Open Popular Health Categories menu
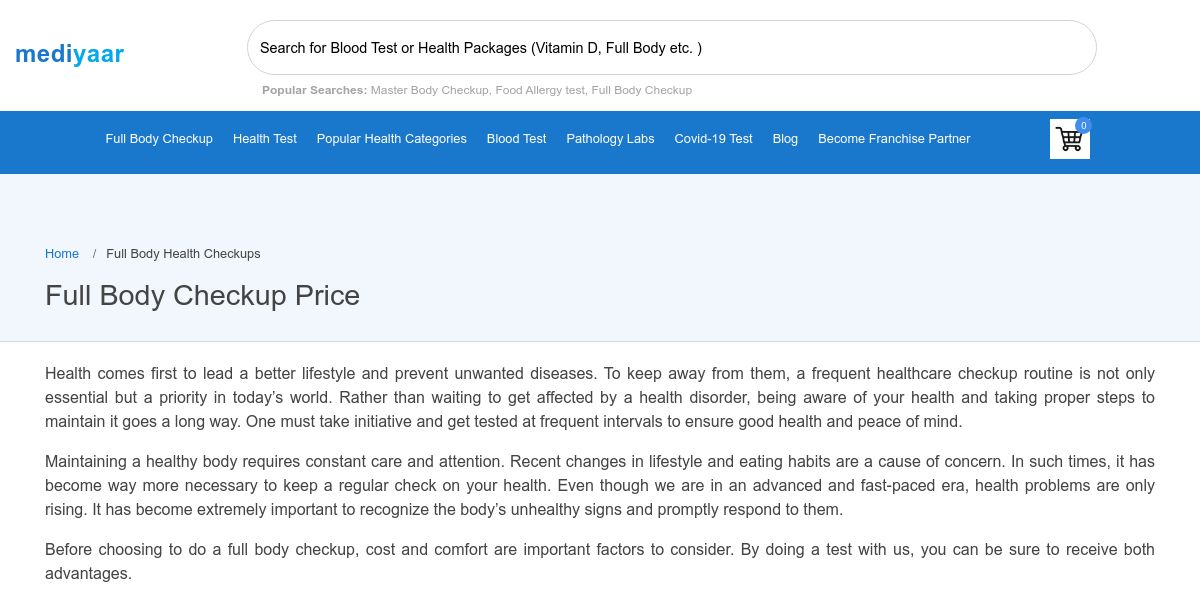Screen dimensions: 1200x600 coord(392,139)
